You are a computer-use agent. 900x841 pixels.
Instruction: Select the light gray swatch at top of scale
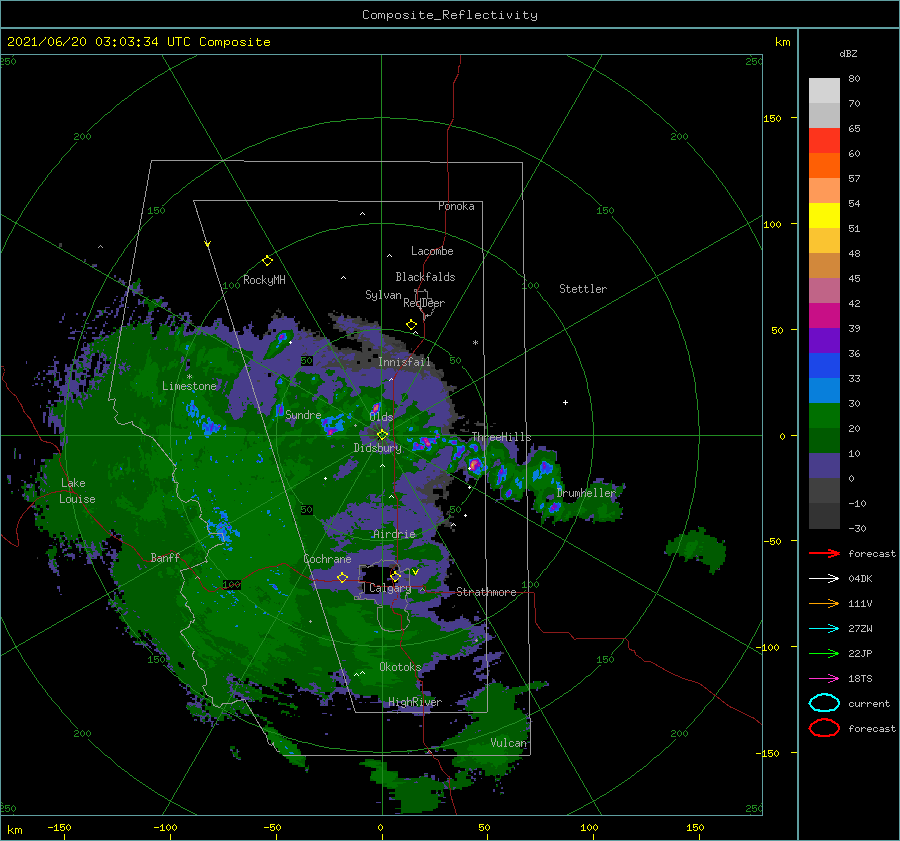coord(824,91)
